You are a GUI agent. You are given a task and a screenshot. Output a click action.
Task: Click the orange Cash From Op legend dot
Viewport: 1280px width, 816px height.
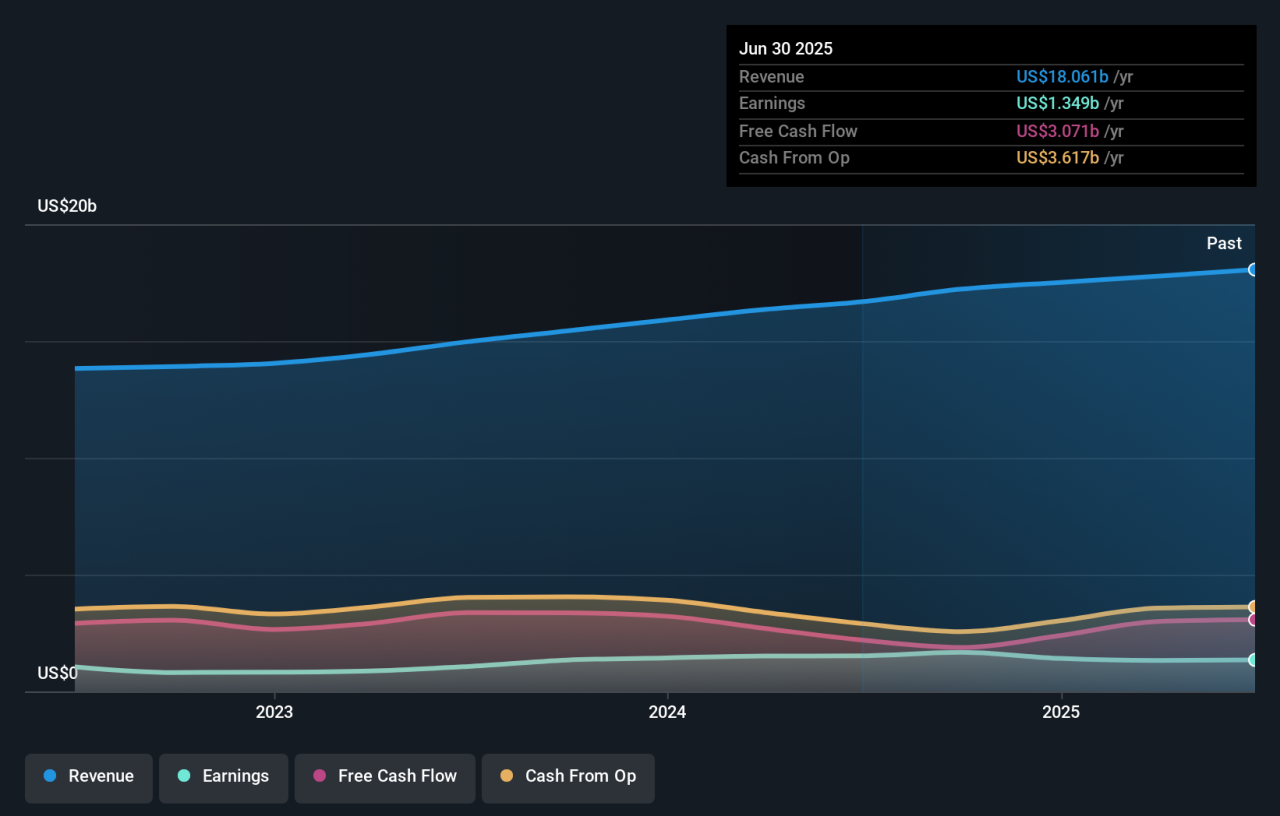[x=507, y=776]
